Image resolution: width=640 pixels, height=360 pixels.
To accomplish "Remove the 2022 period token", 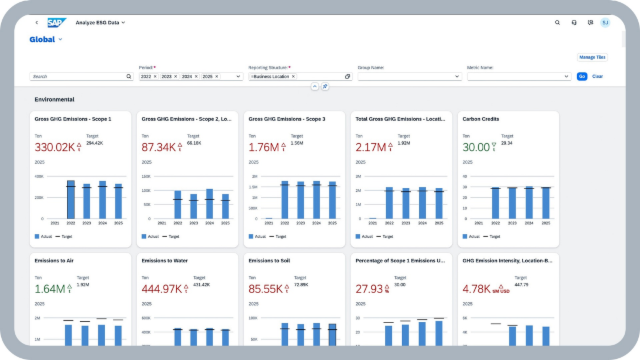I will 155,76.
